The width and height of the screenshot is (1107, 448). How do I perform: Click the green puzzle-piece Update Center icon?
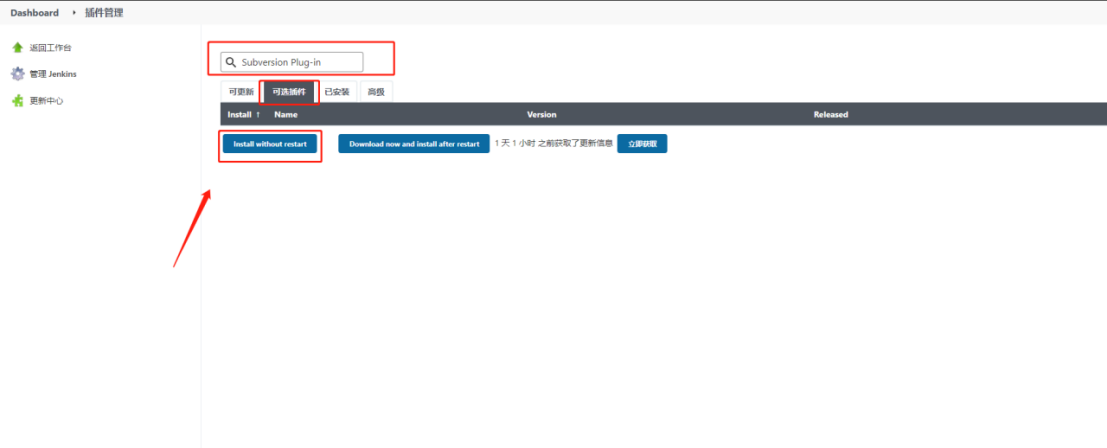18,101
